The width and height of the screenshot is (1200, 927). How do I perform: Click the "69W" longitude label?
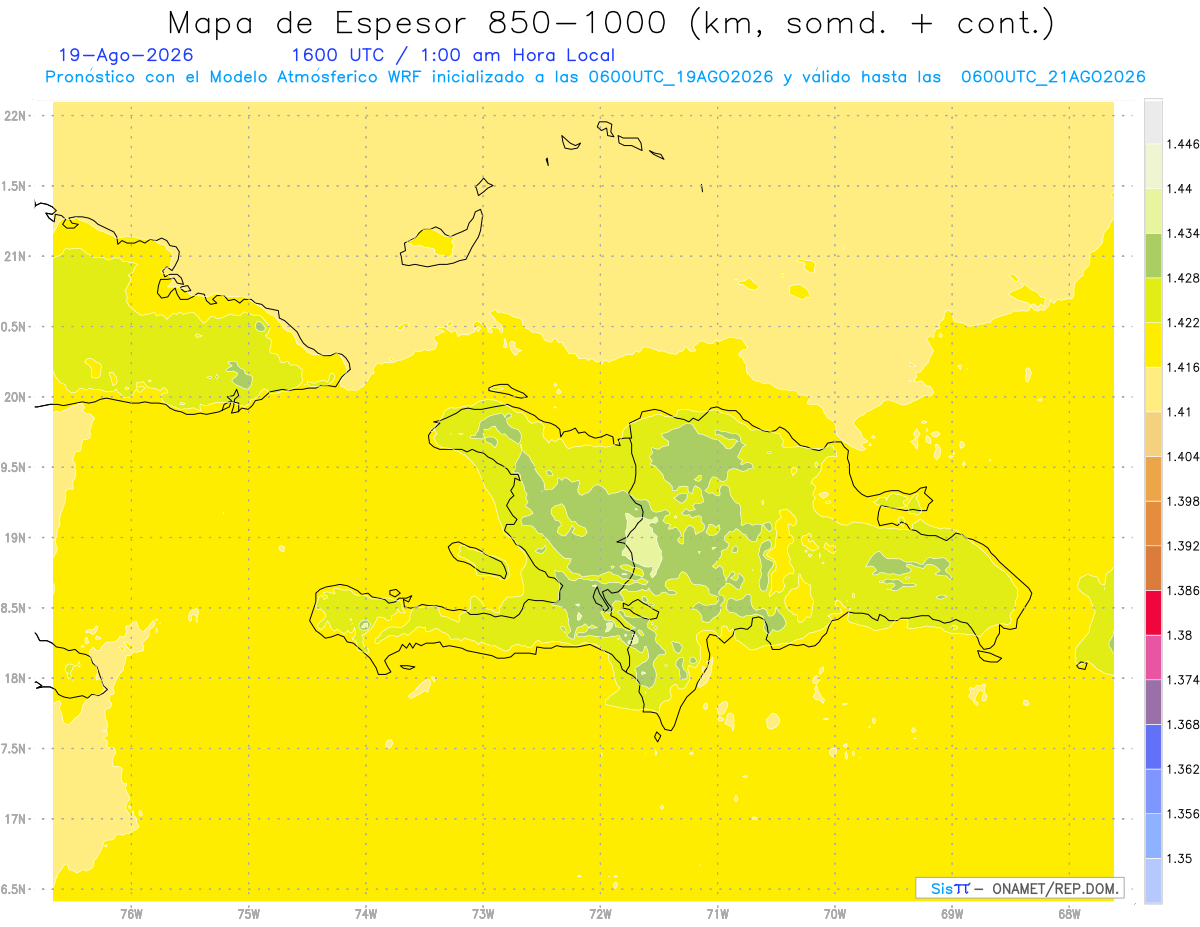(x=952, y=914)
